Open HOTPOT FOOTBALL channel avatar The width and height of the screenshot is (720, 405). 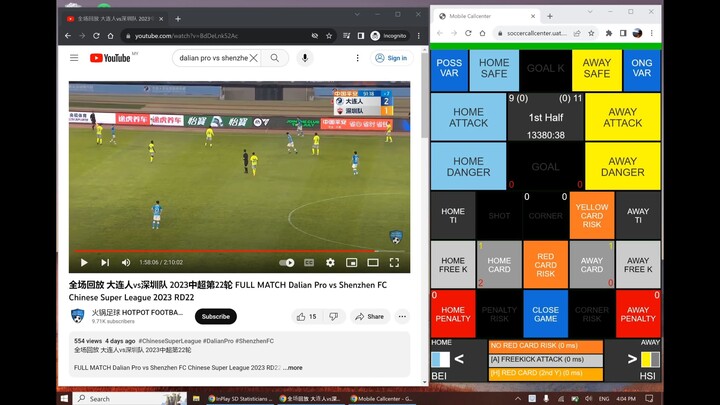[x=78, y=316]
